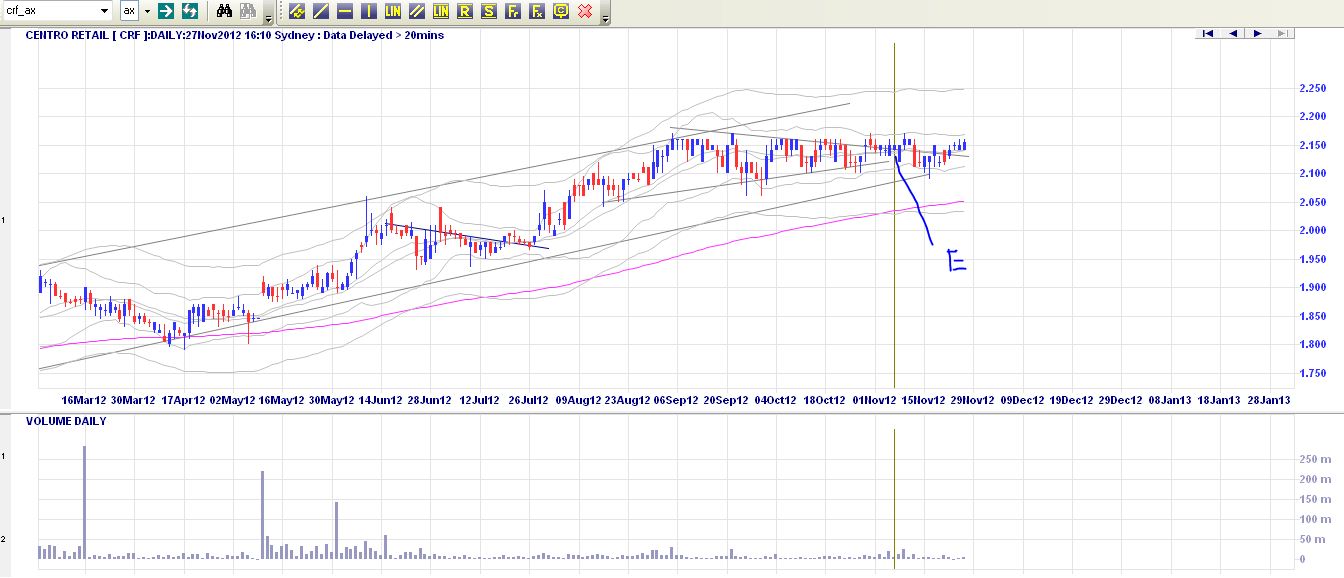Screen dimensions: 1344x578
Task: Open search toolbar overflow options arrow
Action: (x=268, y=17)
